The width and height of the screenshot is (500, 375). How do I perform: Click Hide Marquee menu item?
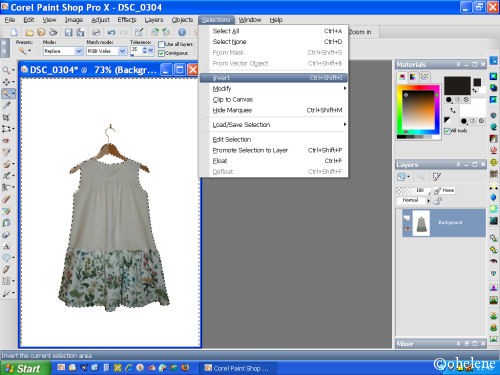(273, 110)
